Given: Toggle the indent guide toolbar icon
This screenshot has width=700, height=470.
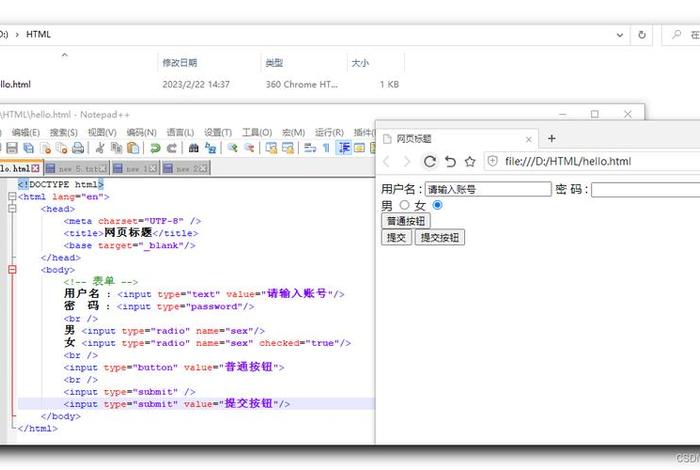Looking at the screenshot, I should [343, 148].
